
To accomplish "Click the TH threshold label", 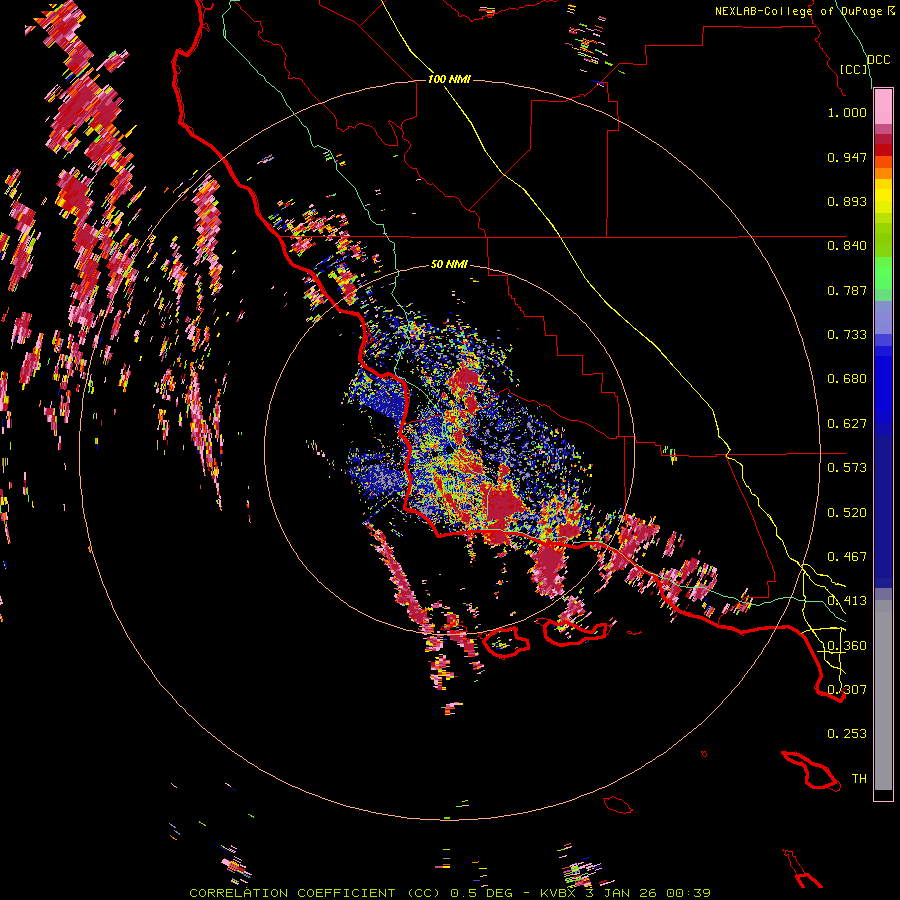I will [859, 779].
